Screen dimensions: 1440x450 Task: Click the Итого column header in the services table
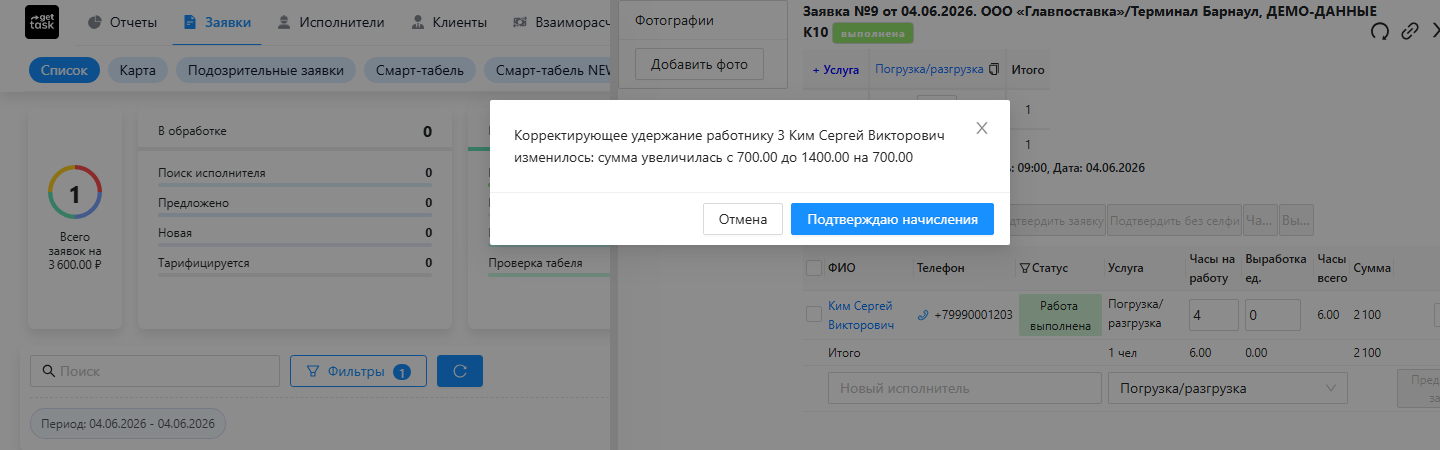(x=1028, y=70)
